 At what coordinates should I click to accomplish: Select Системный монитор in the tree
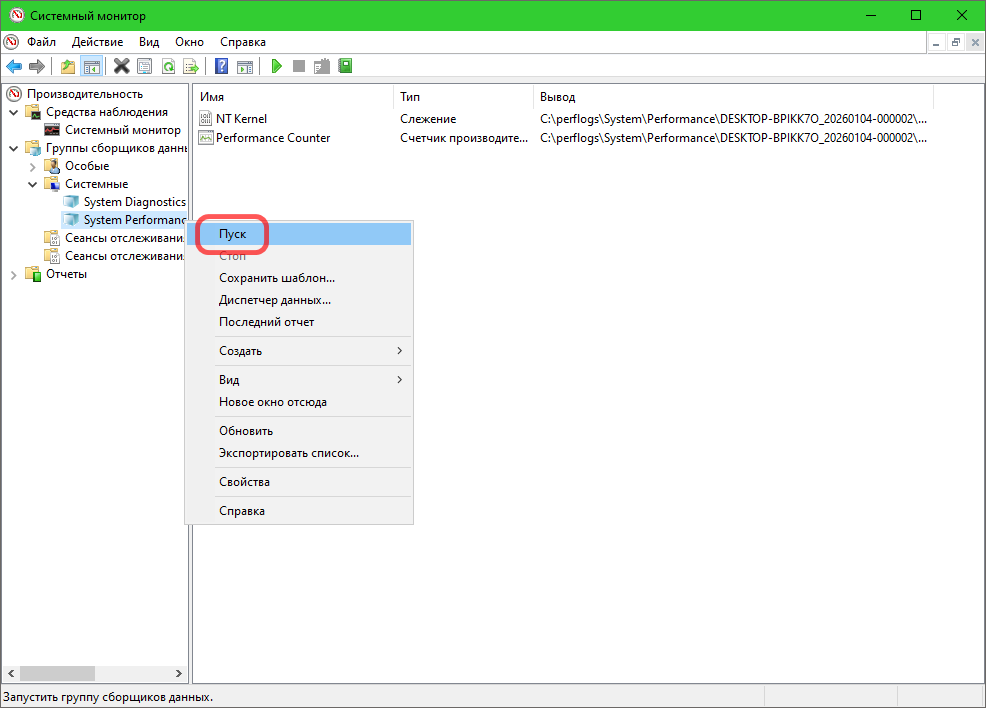click(122, 130)
